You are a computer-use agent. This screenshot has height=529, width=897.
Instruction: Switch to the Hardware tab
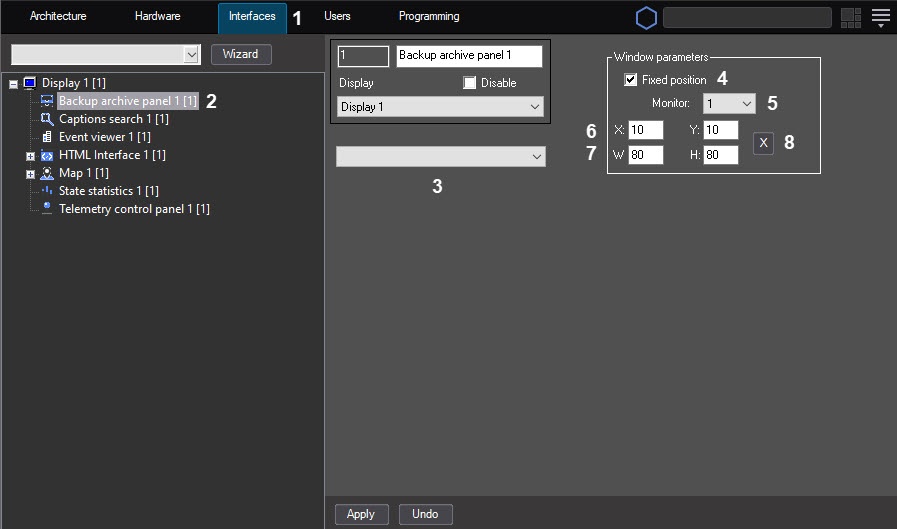click(x=157, y=17)
